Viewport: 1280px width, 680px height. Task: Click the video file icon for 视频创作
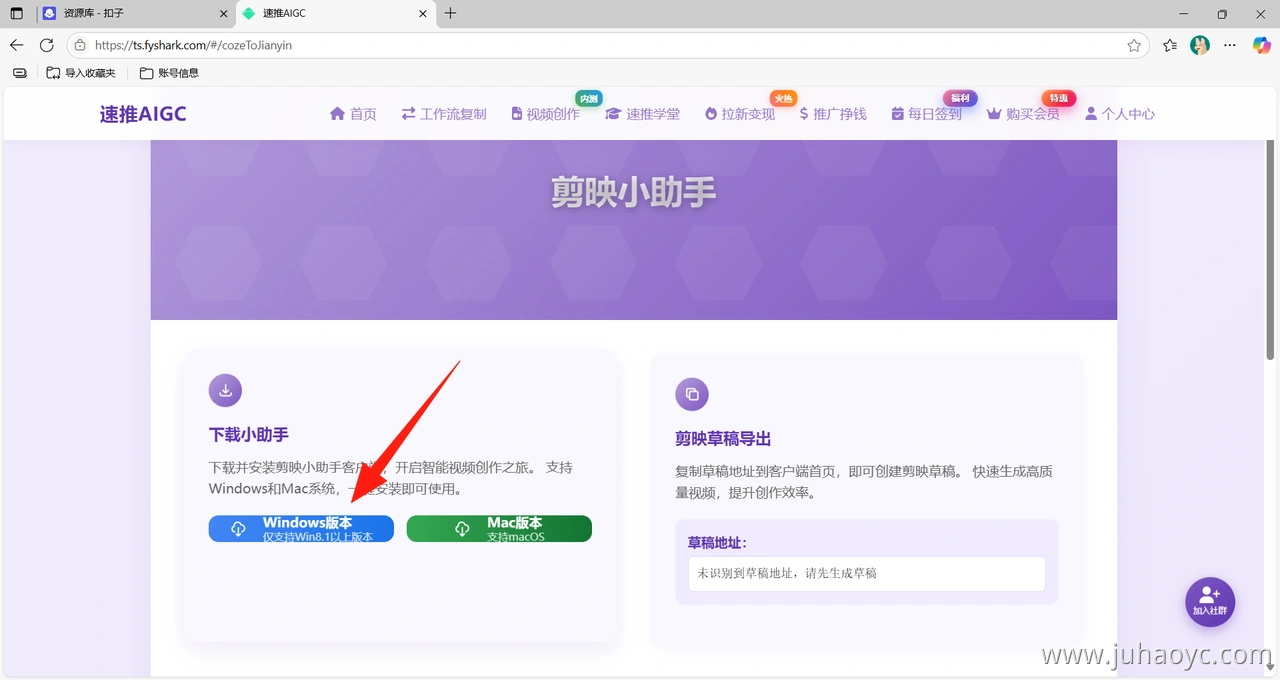[517, 114]
